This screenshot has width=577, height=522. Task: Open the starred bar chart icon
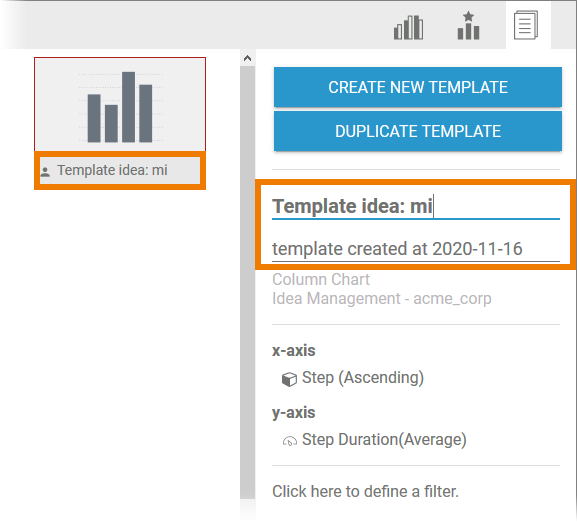point(468,25)
